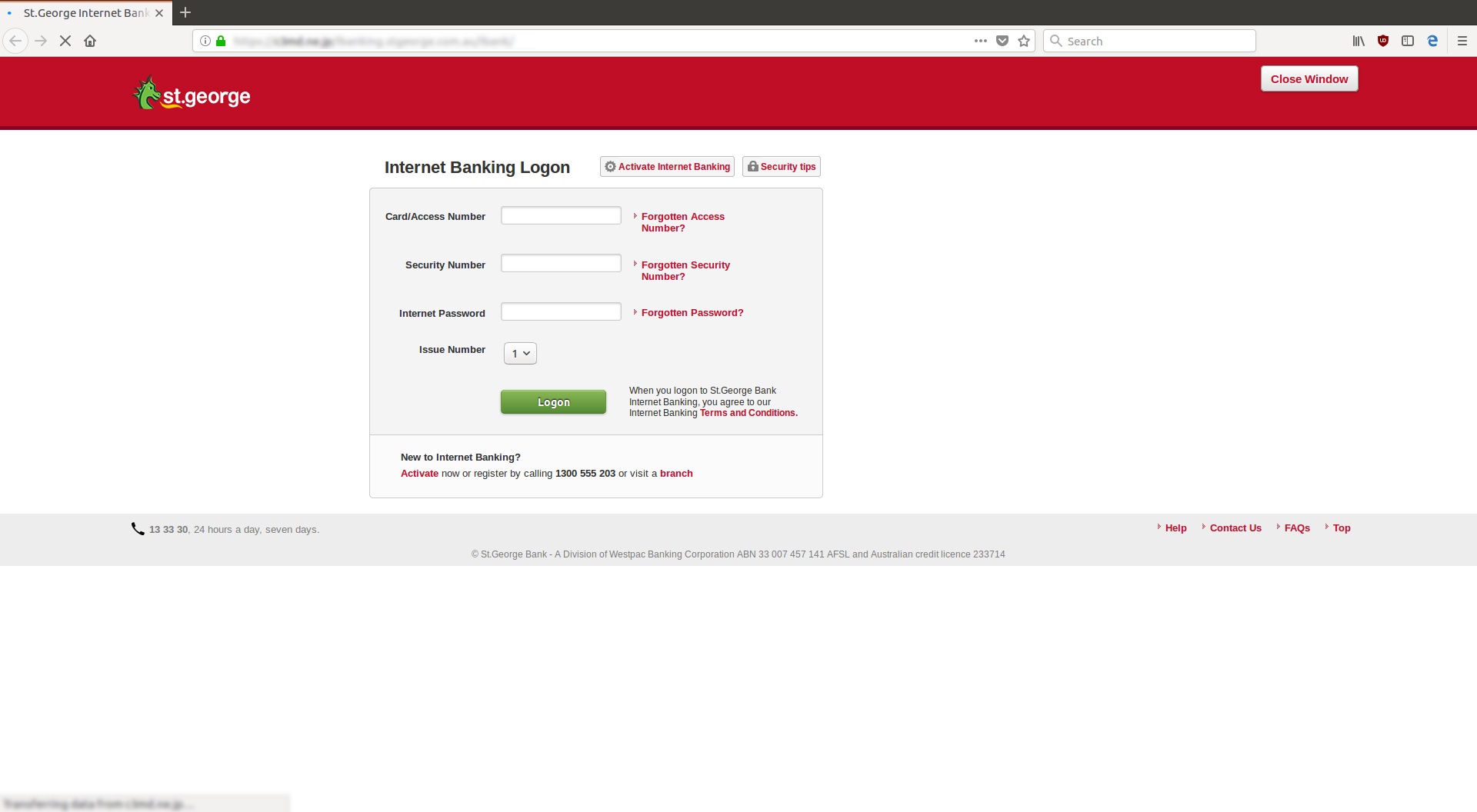This screenshot has height=812, width=1477.
Task: Open page actions three-dot menu
Action: click(x=980, y=41)
